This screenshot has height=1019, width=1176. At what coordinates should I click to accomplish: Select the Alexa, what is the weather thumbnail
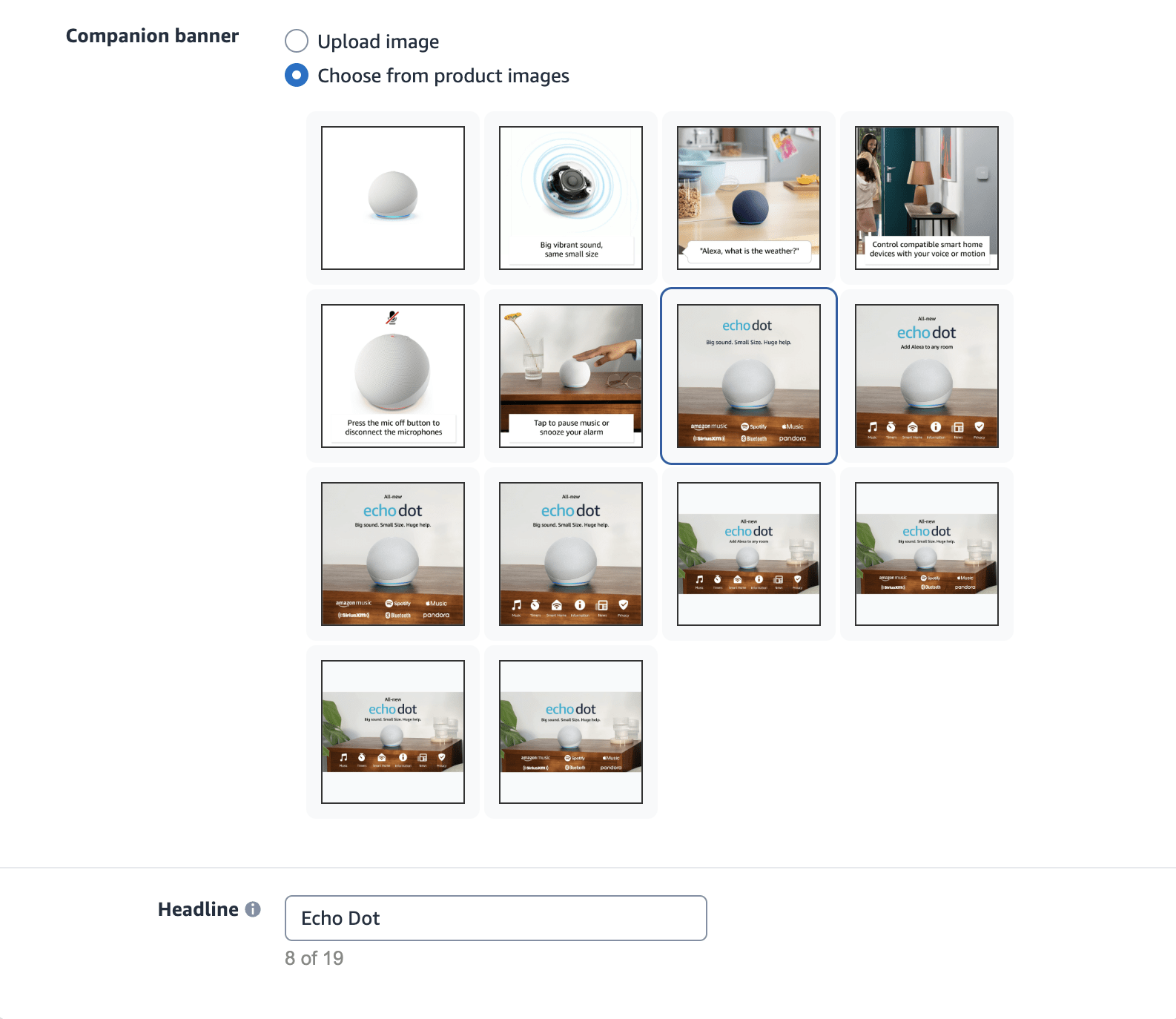pos(749,198)
